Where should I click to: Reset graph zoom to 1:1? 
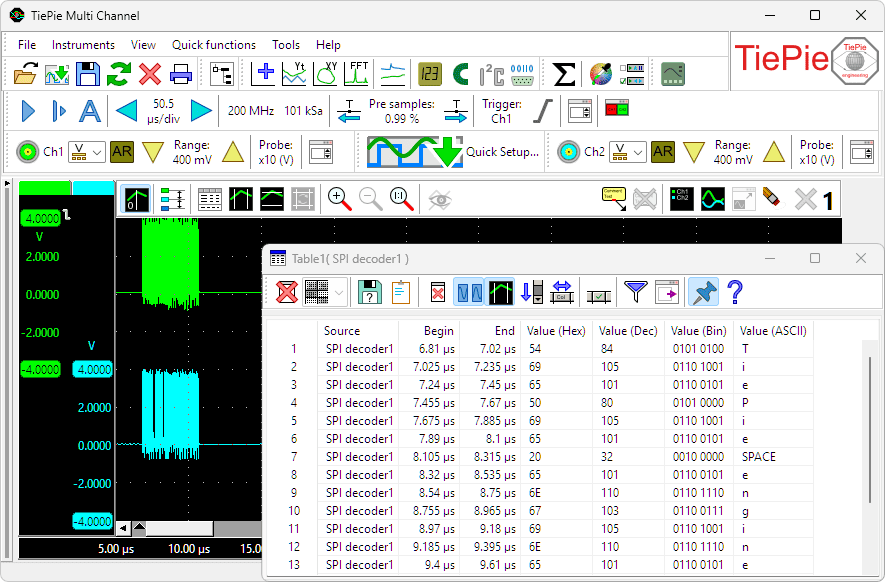point(401,199)
